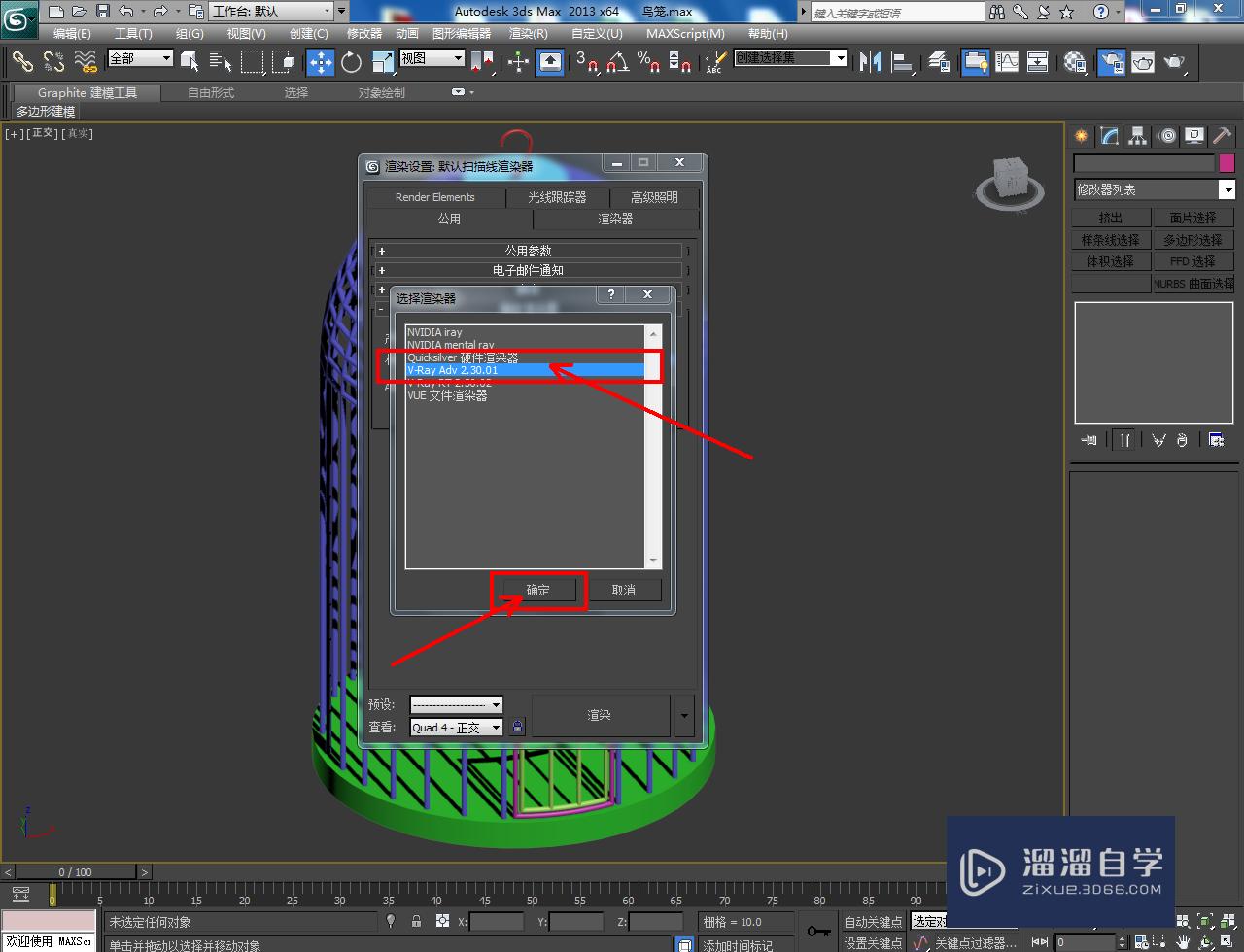Toggle the 3D Snaps button

(x=587, y=62)
